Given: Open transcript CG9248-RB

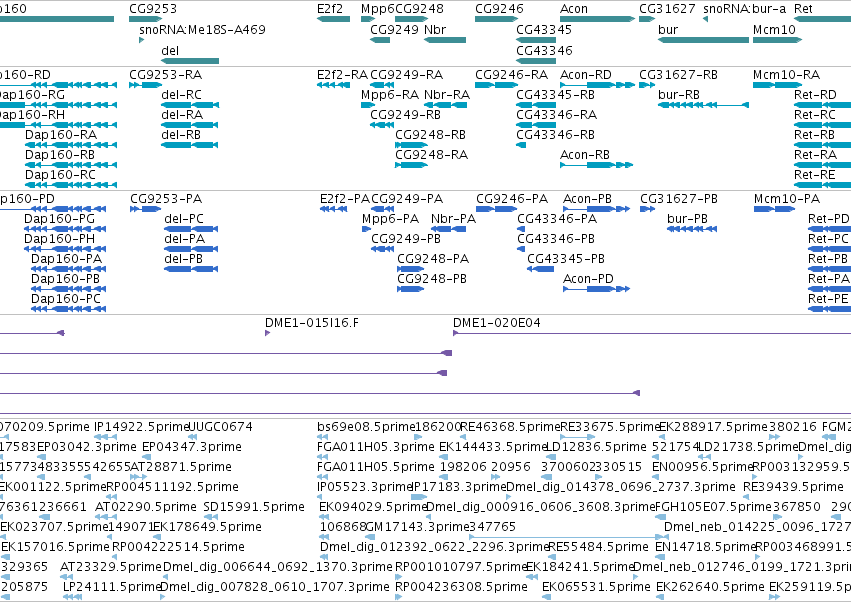Looking at the screenshot, I should pos(430,135).
